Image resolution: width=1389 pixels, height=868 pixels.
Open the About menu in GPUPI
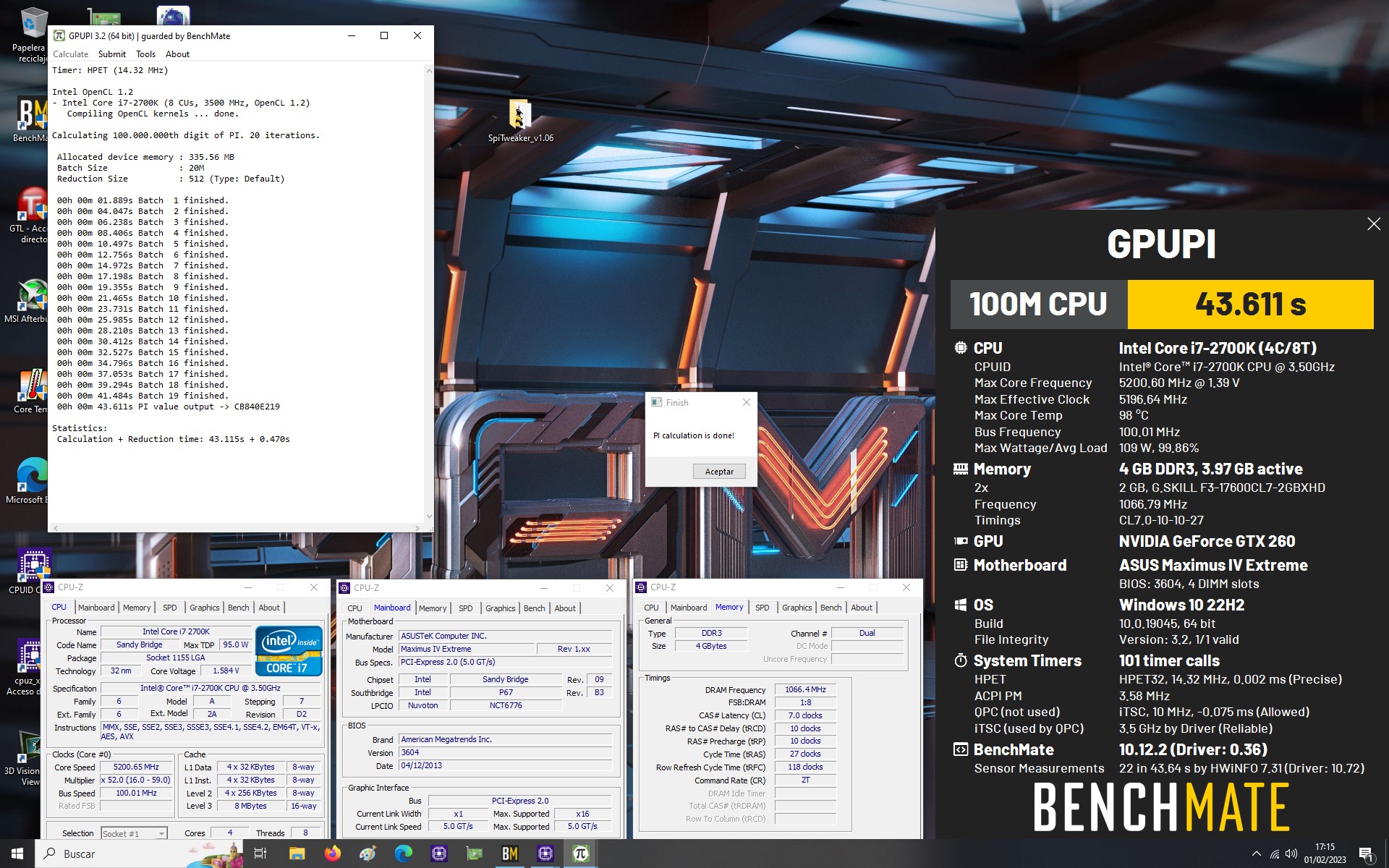(177, 54)
